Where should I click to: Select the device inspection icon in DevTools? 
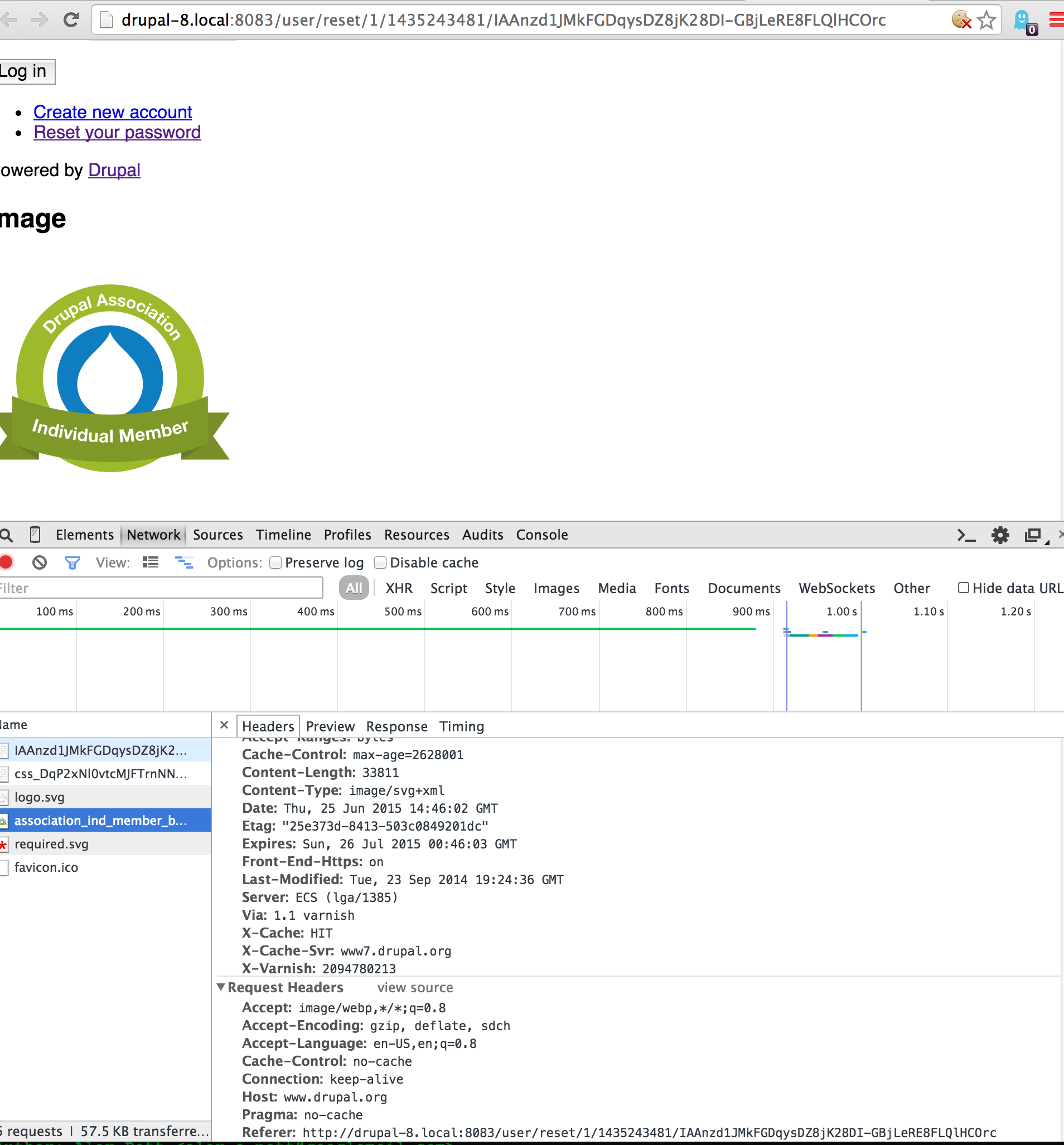pyautogui.click(x=35, y=535)
